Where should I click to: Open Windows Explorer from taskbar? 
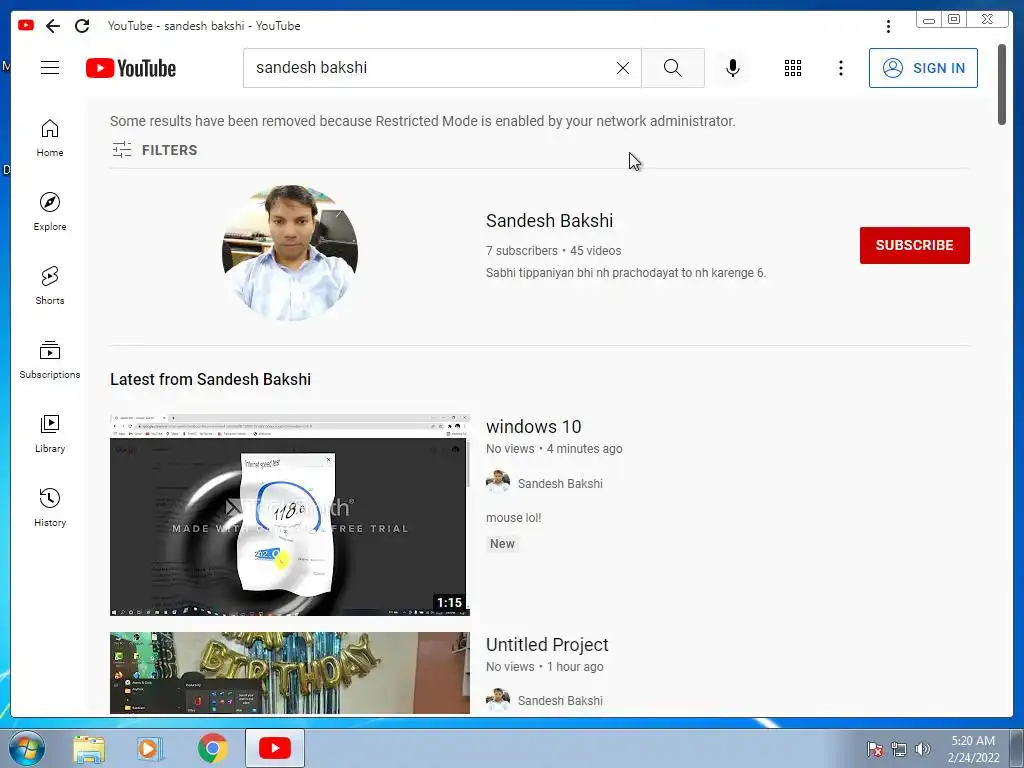89,749
